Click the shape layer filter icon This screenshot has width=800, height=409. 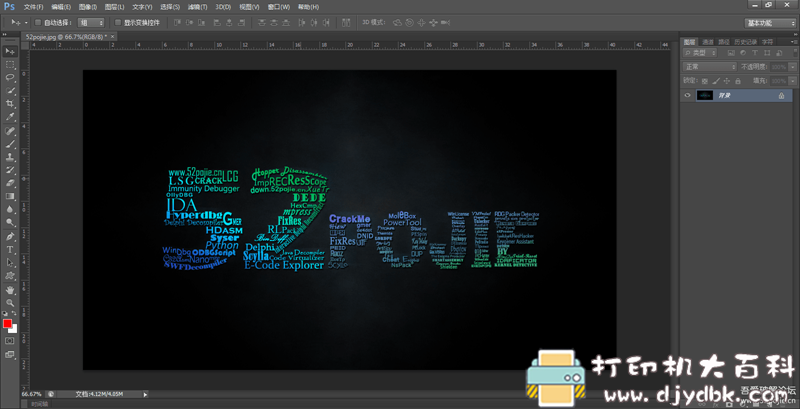click(766, 53)
